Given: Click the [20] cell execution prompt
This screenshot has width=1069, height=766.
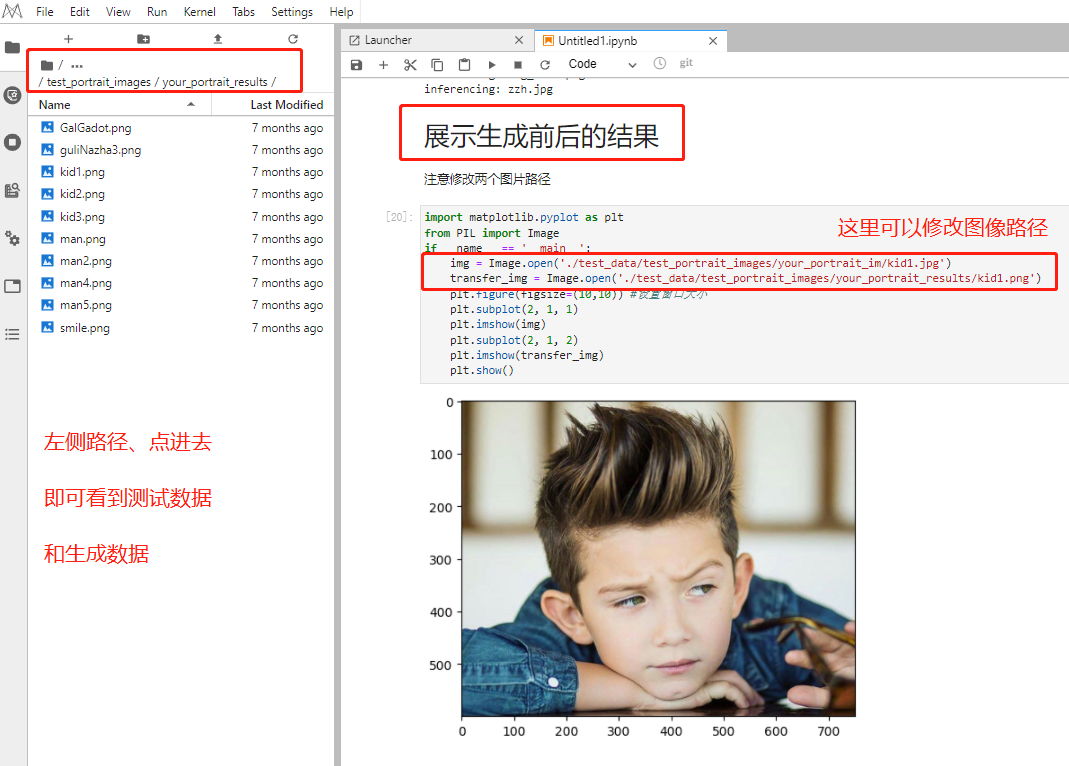Looking at the screenshot, I should coord(399,217).
